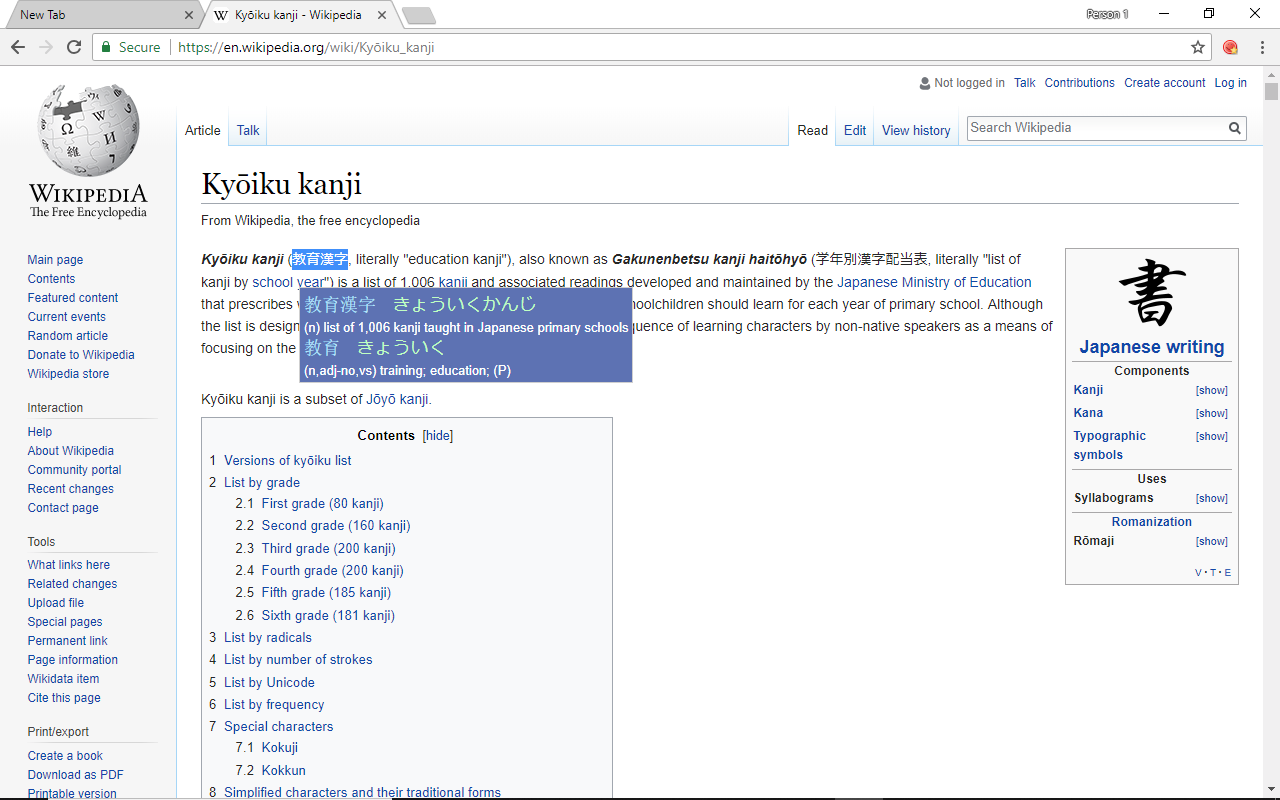The width and height of the screenshot is (1280, 800).
Task: Show the Typographic symbols section
Action: point(1211,437)
